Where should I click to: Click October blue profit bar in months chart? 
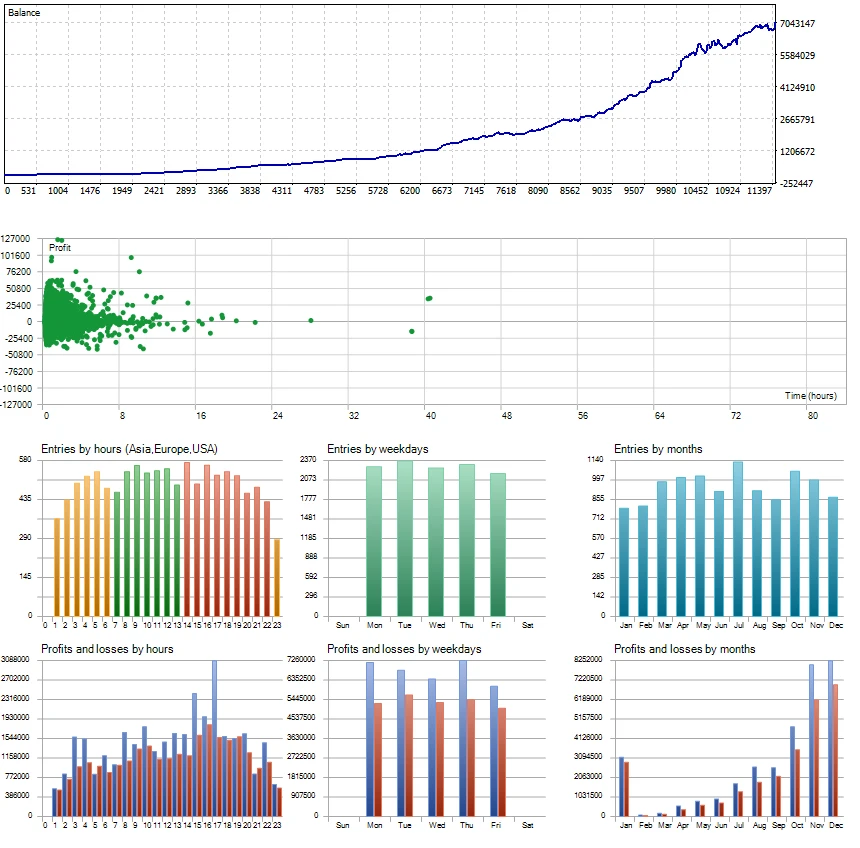(x=791, y=772)
